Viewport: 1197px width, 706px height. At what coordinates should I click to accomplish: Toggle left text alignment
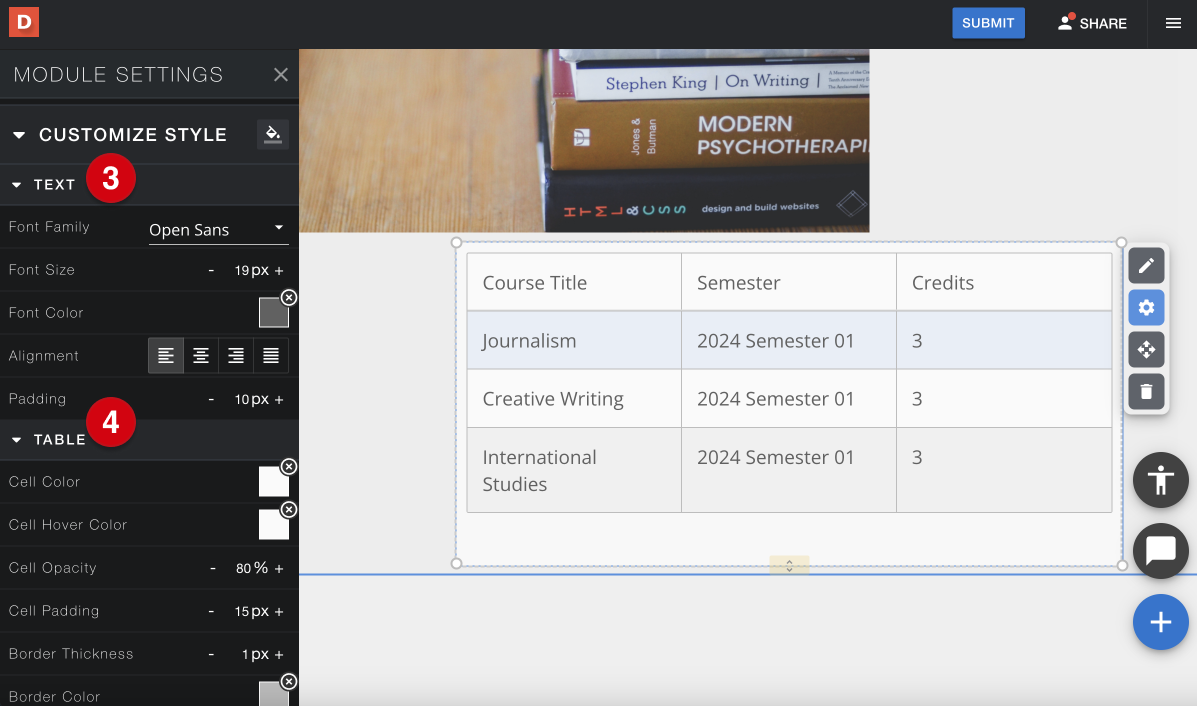[x=166, y=355]
